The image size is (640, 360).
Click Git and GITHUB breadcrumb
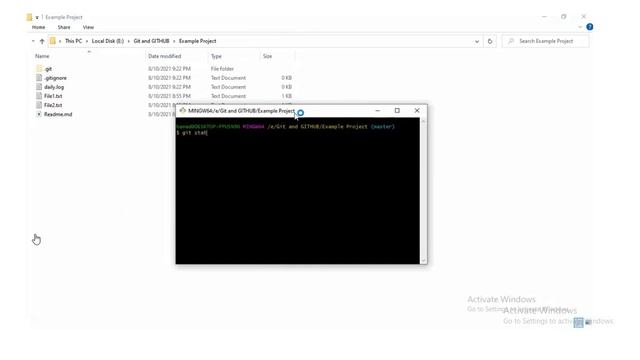point(151,41)
